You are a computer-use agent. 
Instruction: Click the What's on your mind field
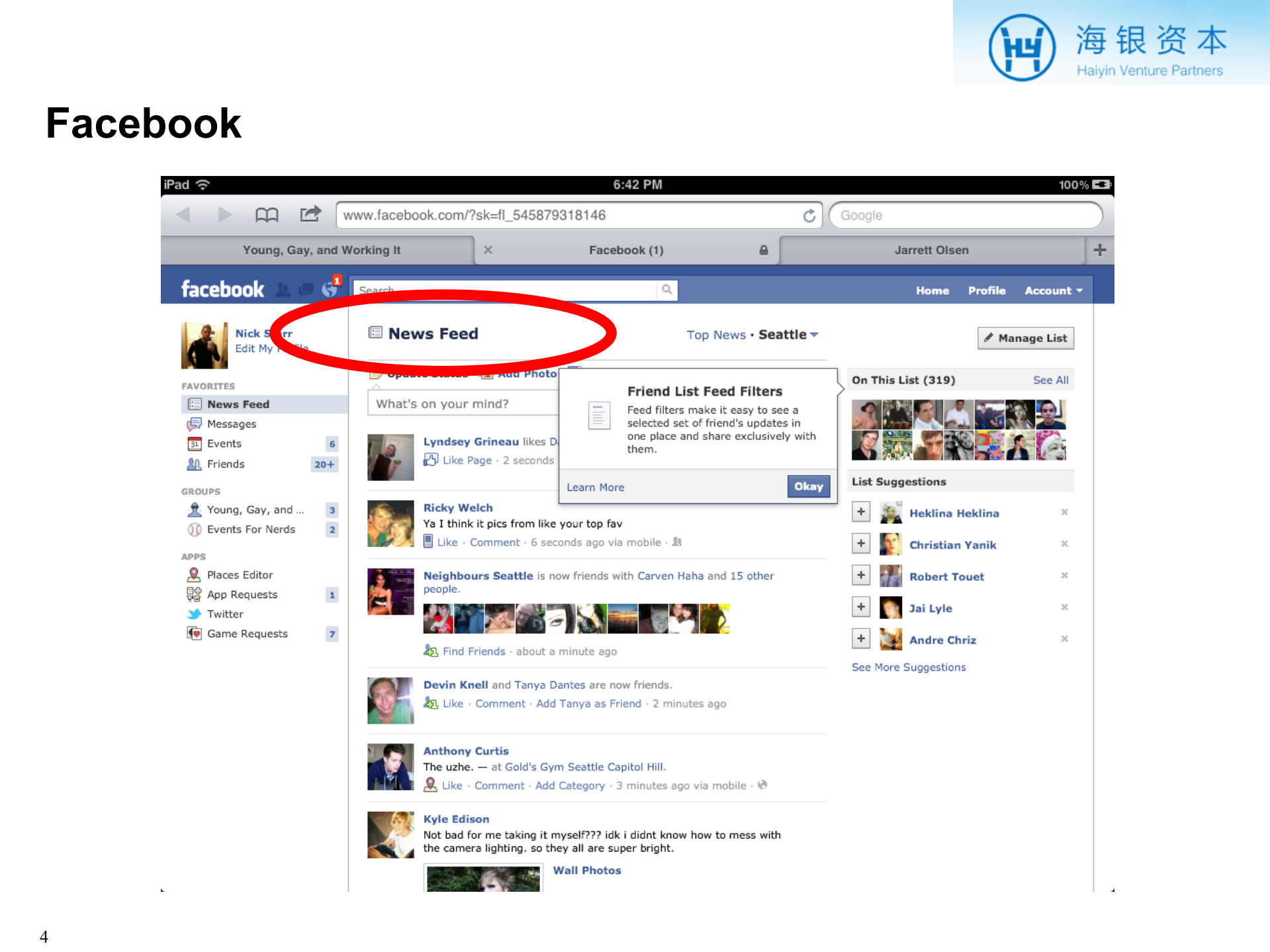(x=463, y=404)
